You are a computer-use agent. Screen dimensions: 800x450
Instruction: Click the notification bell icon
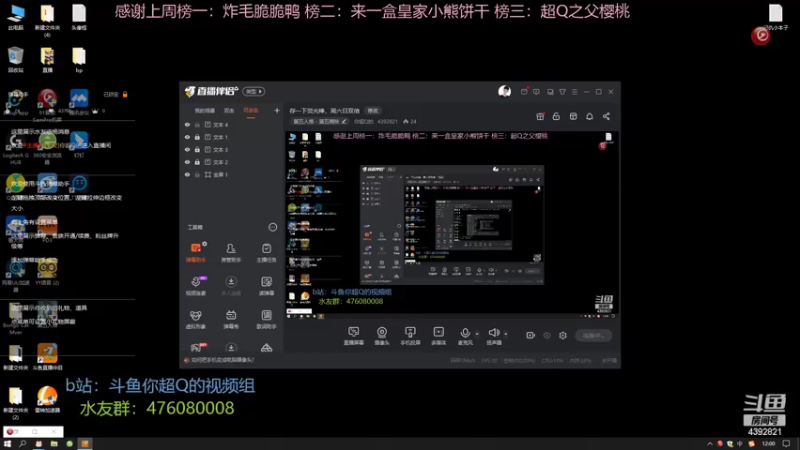[x=589, y=116]
